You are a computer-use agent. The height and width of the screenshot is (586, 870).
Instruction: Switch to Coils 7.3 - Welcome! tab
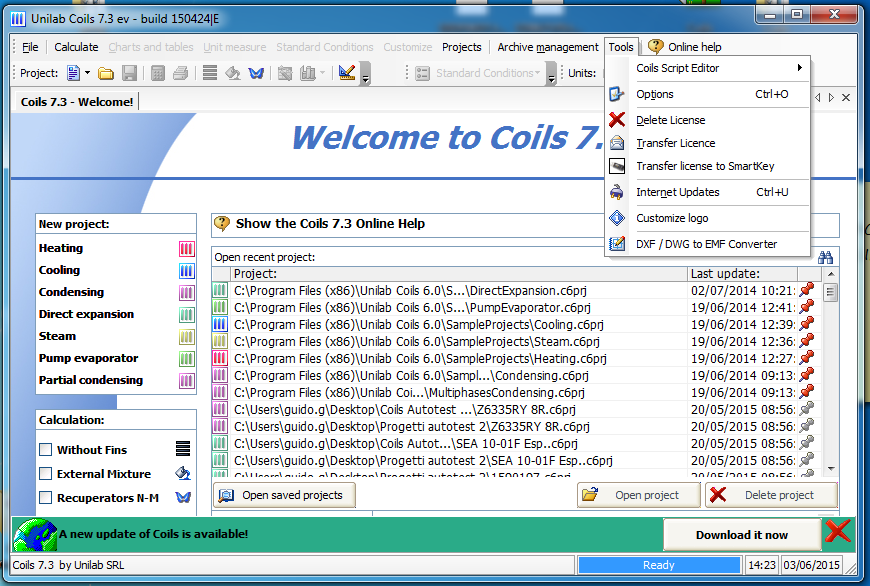click(77, 102)
